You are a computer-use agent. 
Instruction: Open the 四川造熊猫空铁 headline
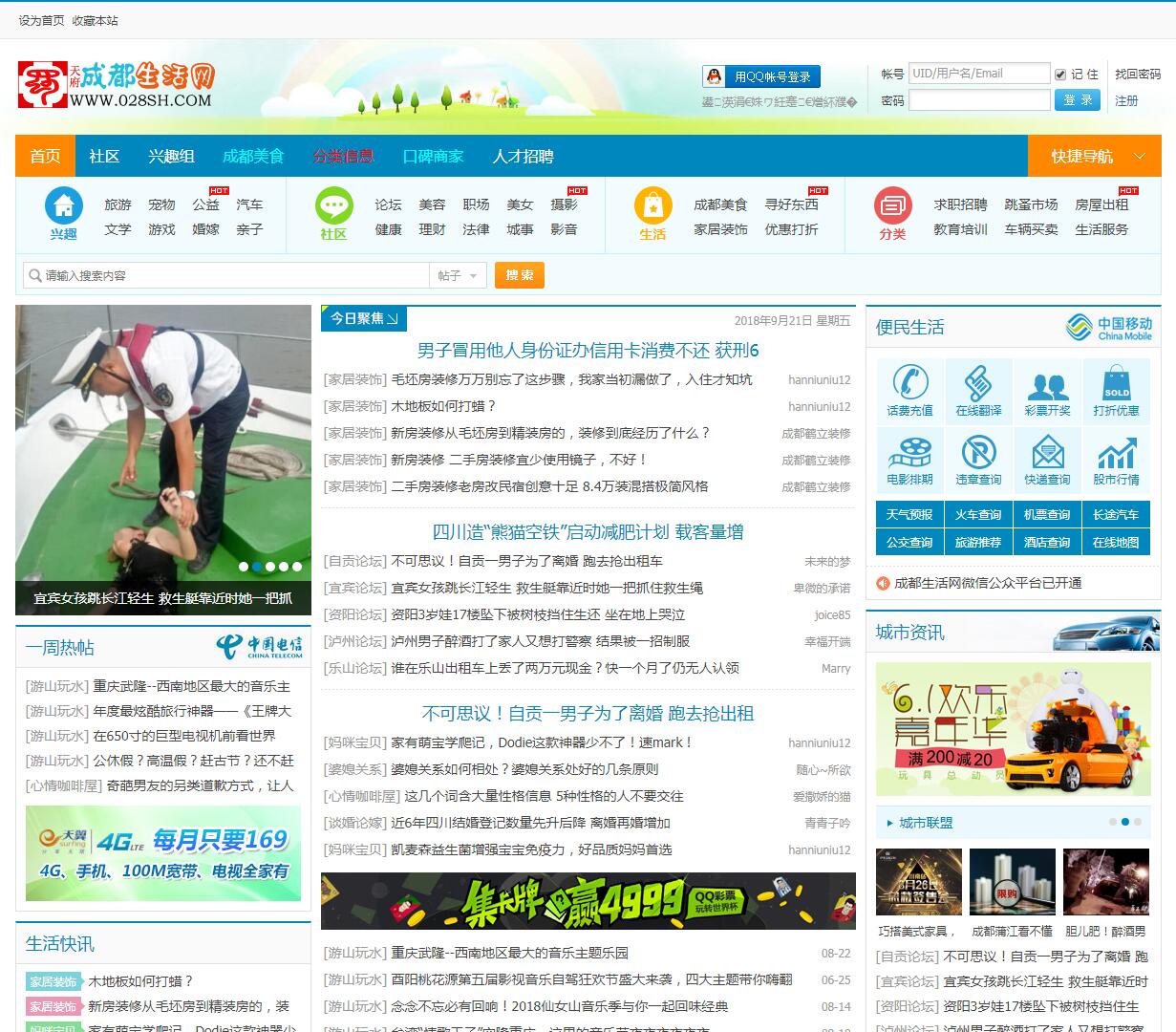click(588, 532)
